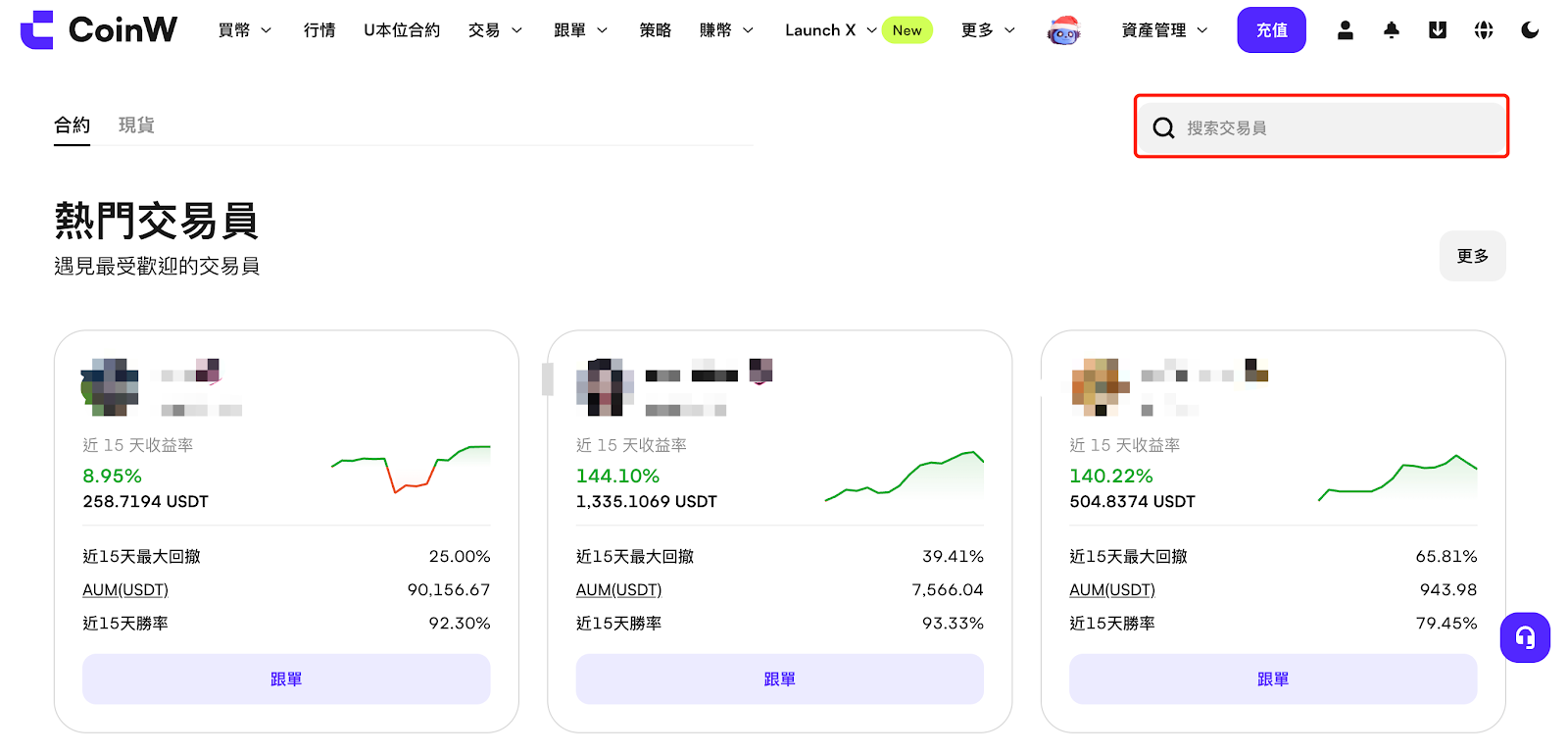The width and height of the screenshot is (1568, 754).
Task: Click the Santa hat mascot icon
Action: click(1063, 31)
